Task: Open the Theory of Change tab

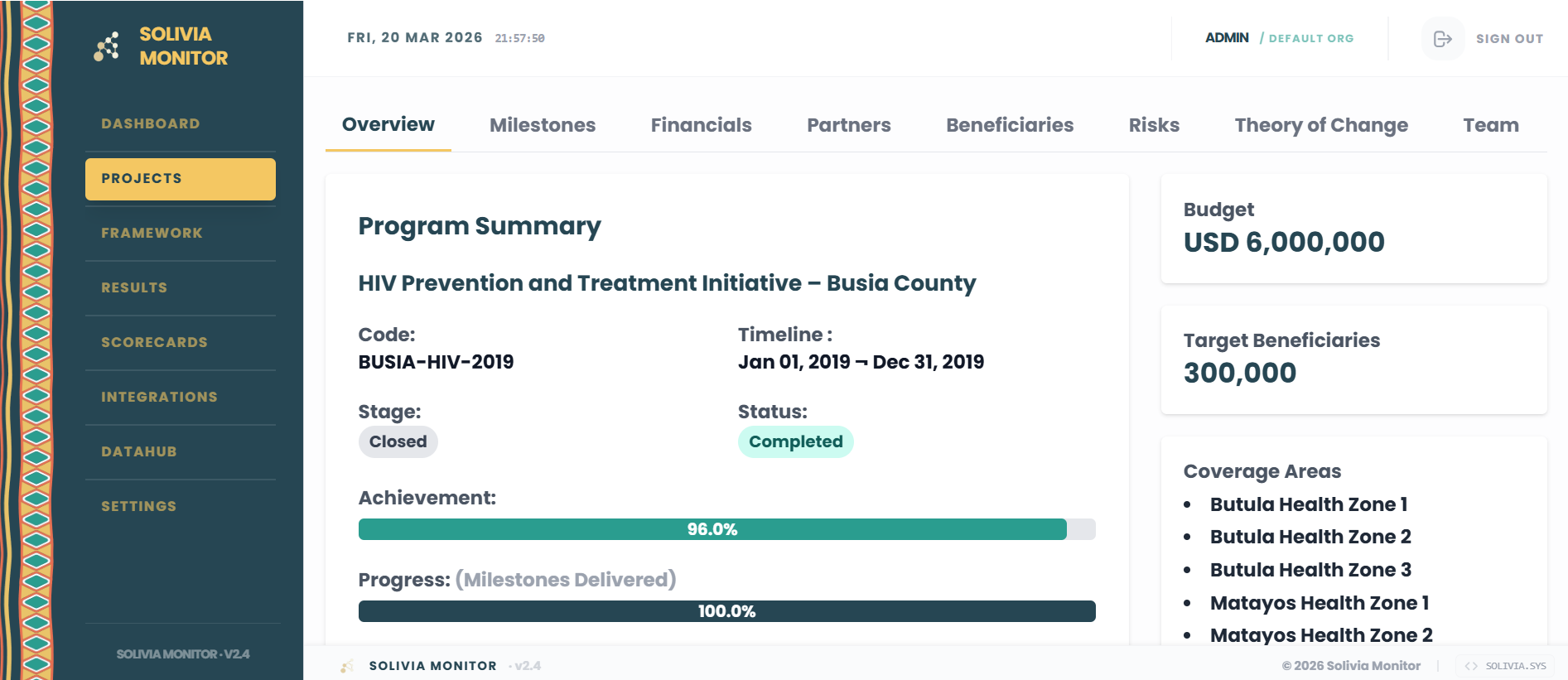Action: (1321, 125)
